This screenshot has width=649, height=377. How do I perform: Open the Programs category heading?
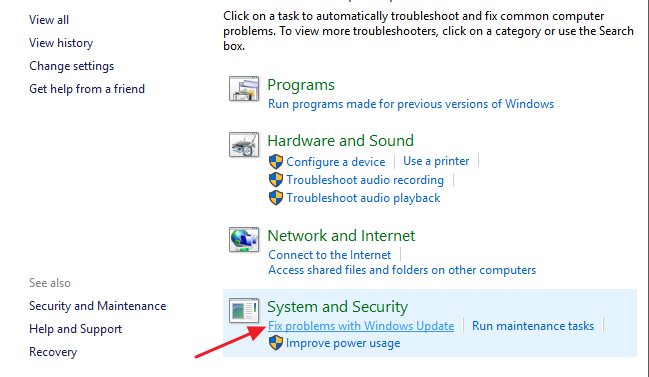click(301, 85)
